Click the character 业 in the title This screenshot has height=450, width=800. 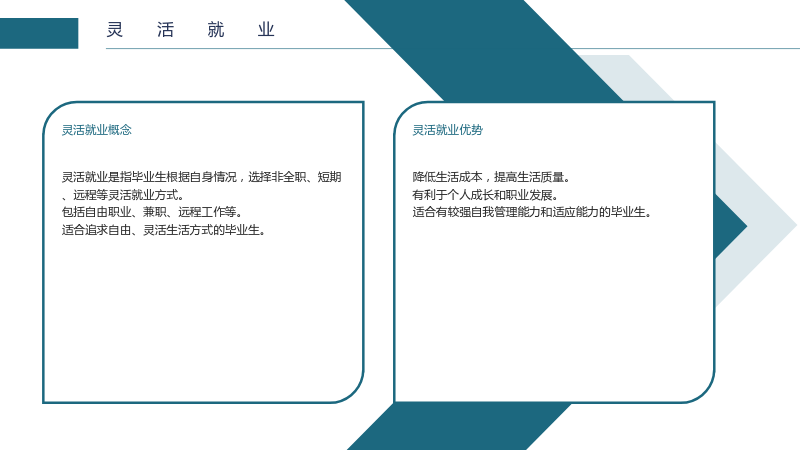pos(266,30)
